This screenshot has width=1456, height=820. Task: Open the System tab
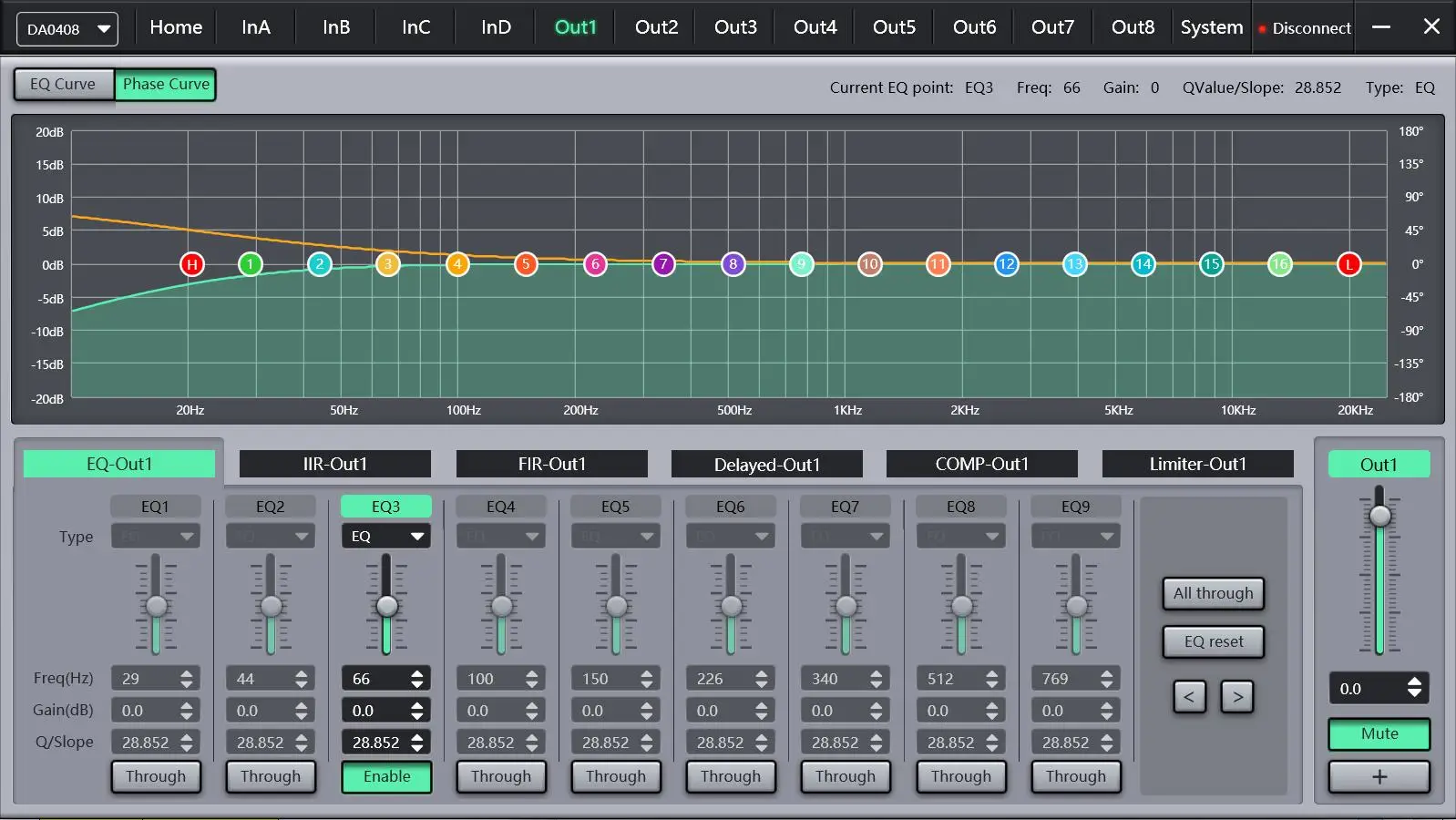(x=1211, y=27)
